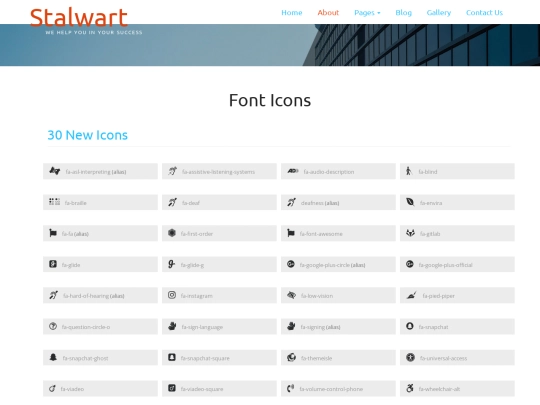Click the Stalwart logo
Viewport: 540px width, 405px height.
click(x=79, y=18)
